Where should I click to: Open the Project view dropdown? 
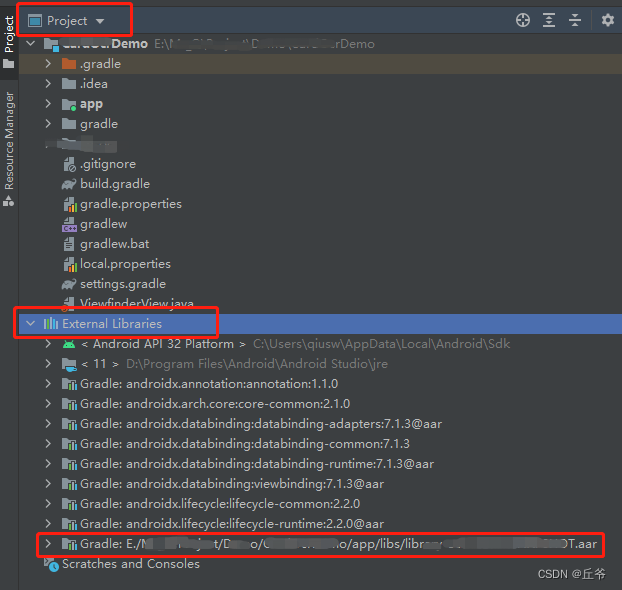(x=66, y=21)
